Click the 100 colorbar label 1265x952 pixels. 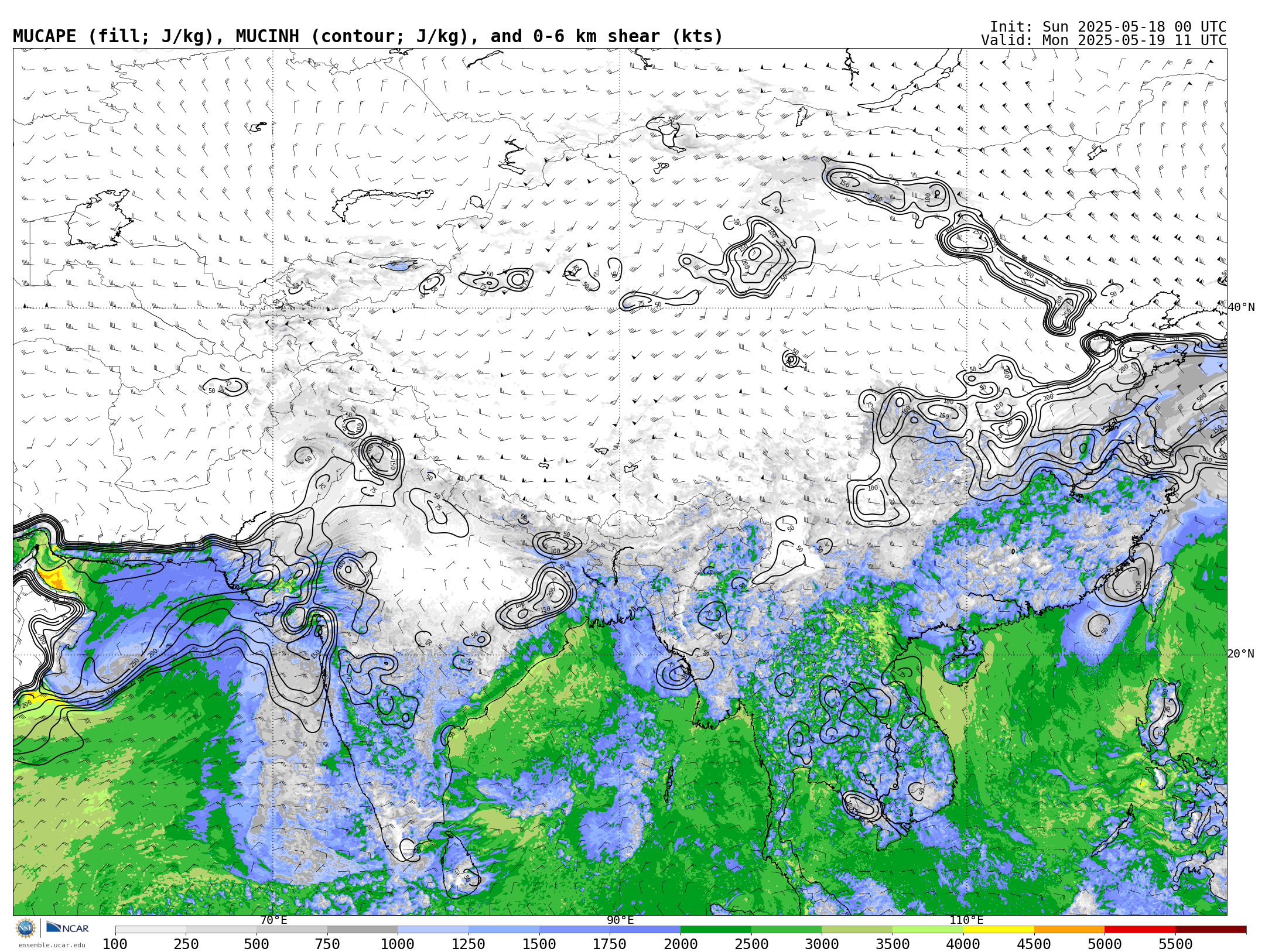pyautogui.click(x=115, y=944)
